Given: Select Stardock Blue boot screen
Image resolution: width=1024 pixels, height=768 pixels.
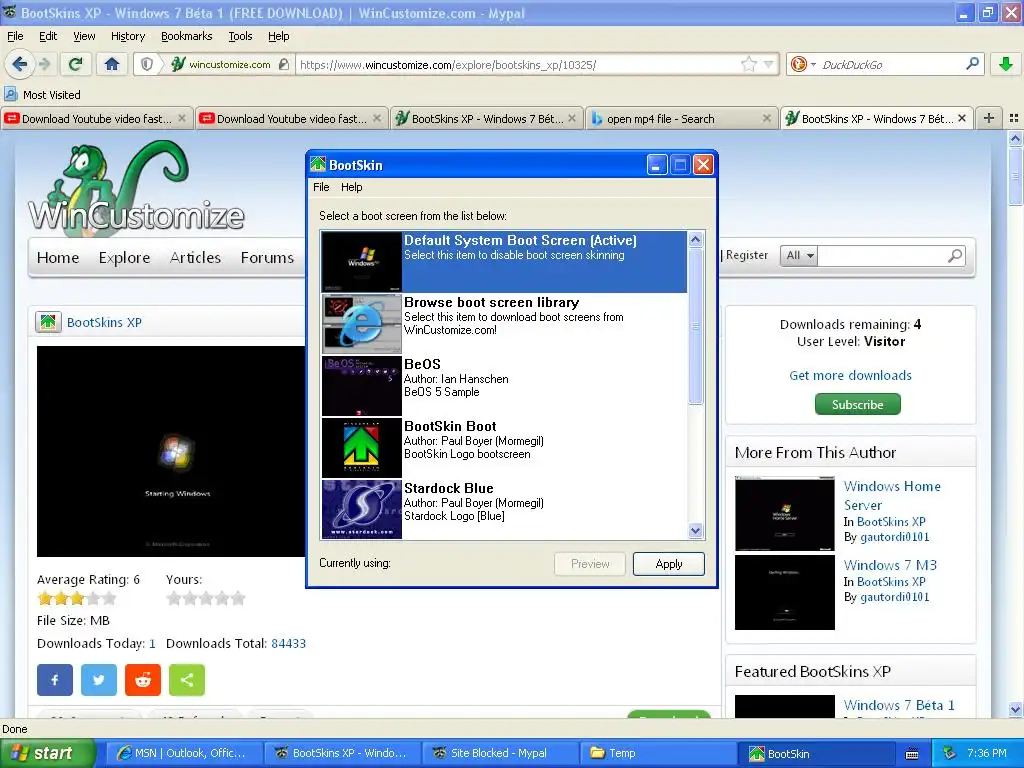Looking at the screenshot, I should pyautogui.click(x=504, y=509).
